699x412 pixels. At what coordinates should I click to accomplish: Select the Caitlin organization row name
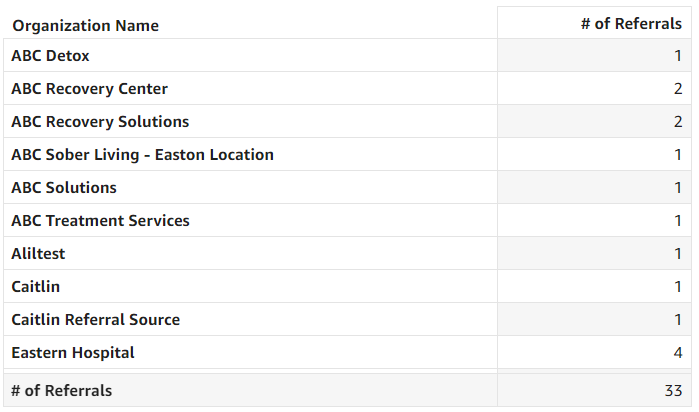(36, 287)
